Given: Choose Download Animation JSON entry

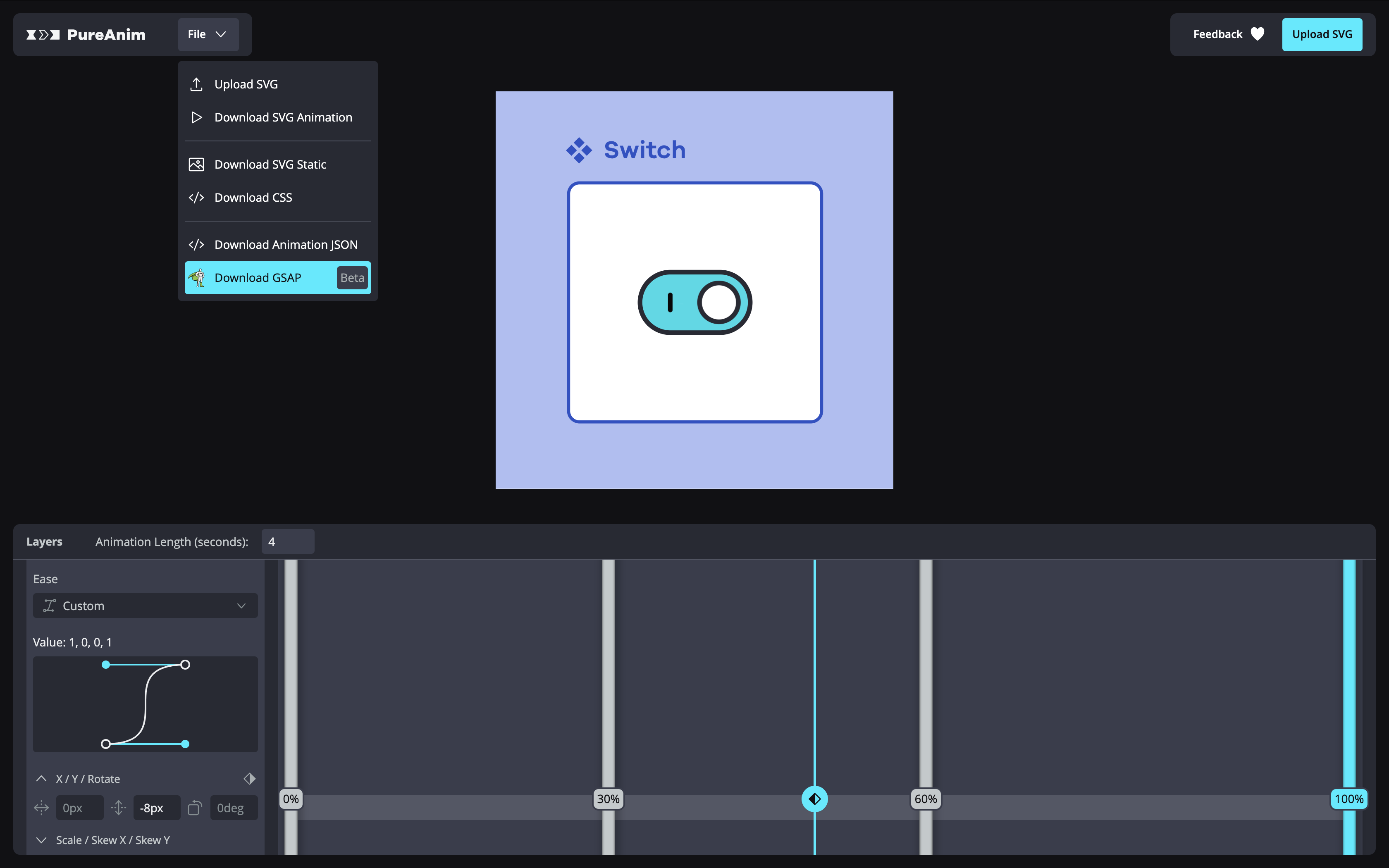Looking at the screenshot, I should tap(286, 245).
